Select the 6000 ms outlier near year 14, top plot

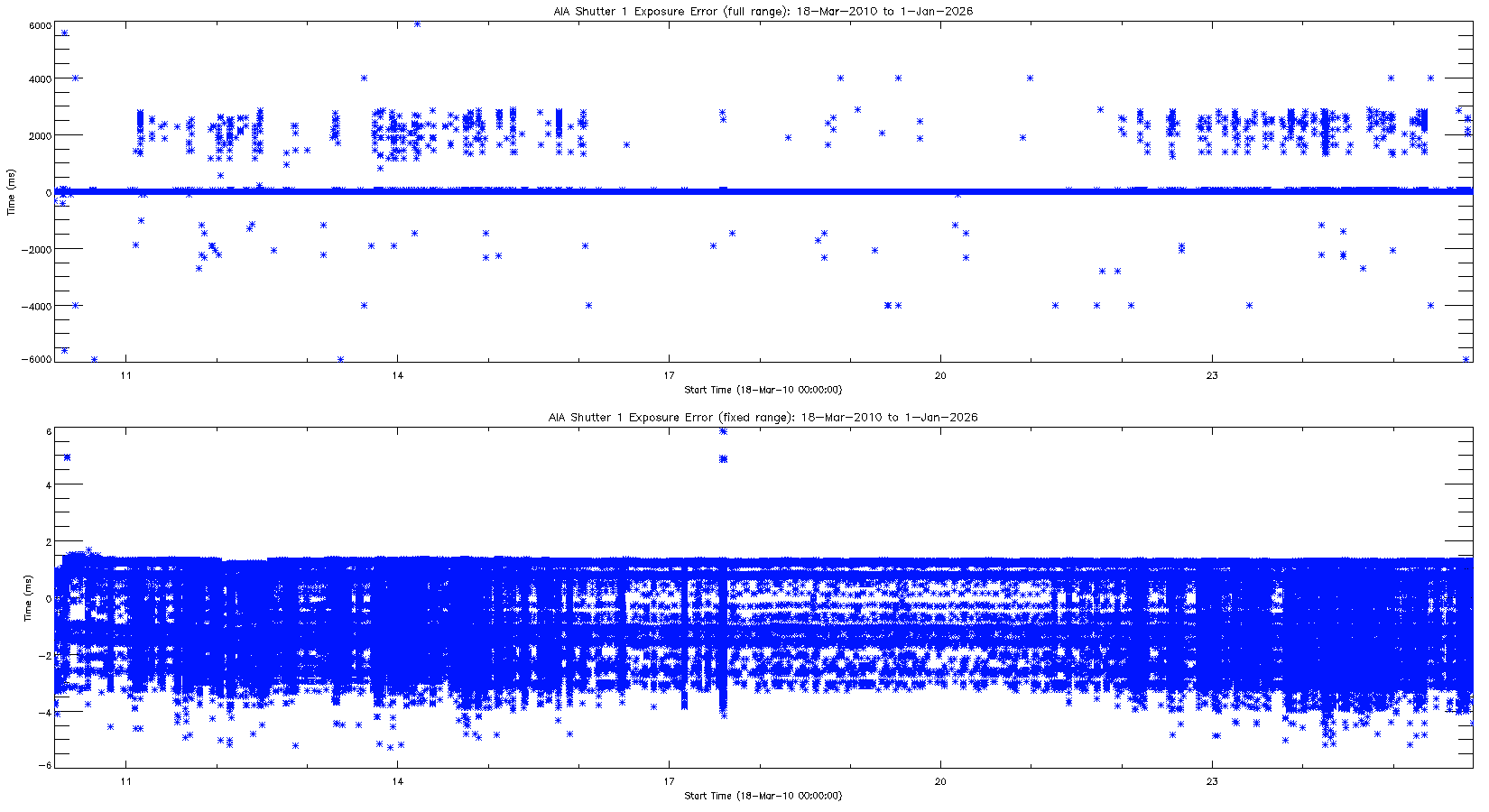(417, 24)
